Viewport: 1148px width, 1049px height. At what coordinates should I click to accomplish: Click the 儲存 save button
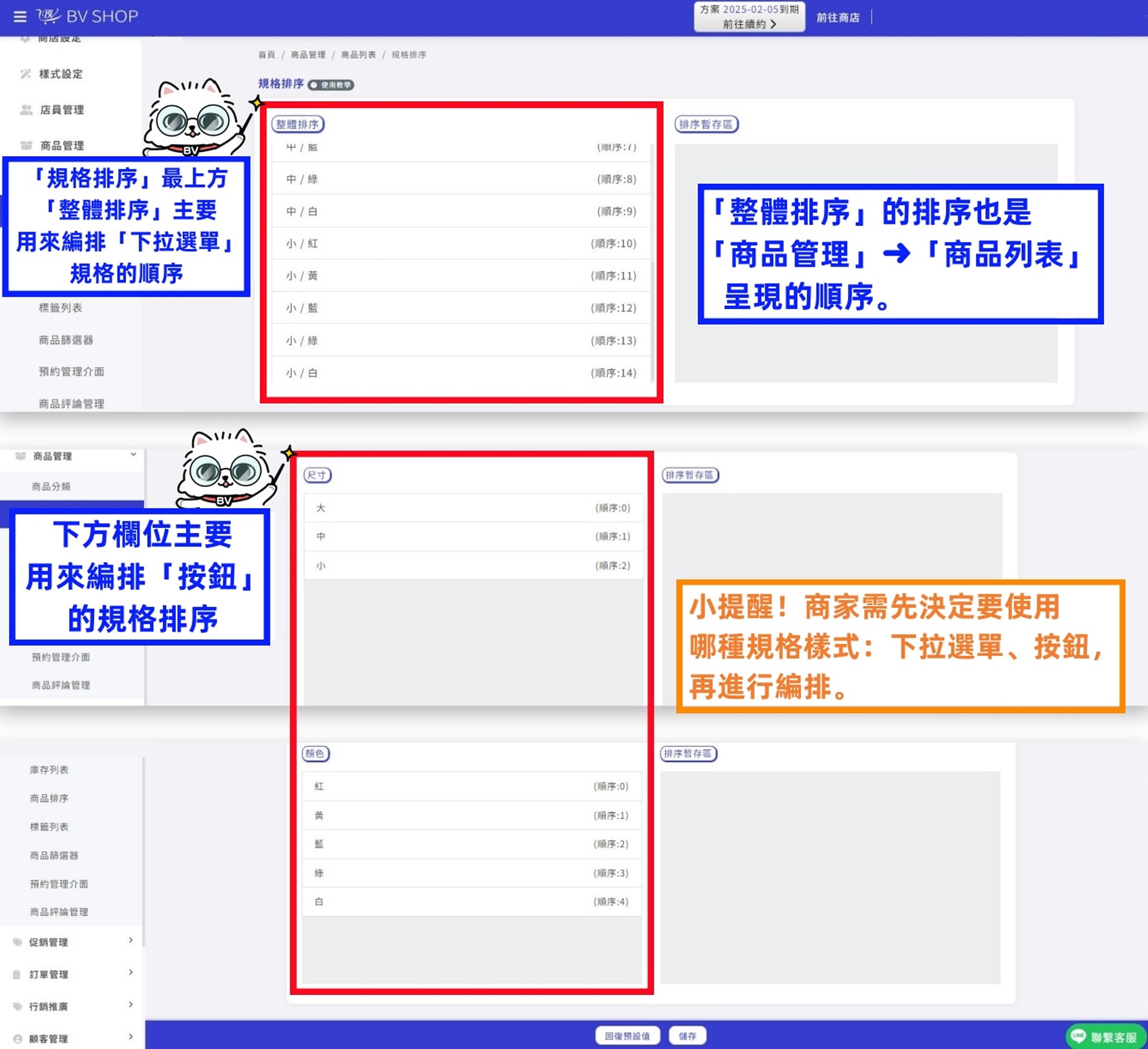point(687,1036)
